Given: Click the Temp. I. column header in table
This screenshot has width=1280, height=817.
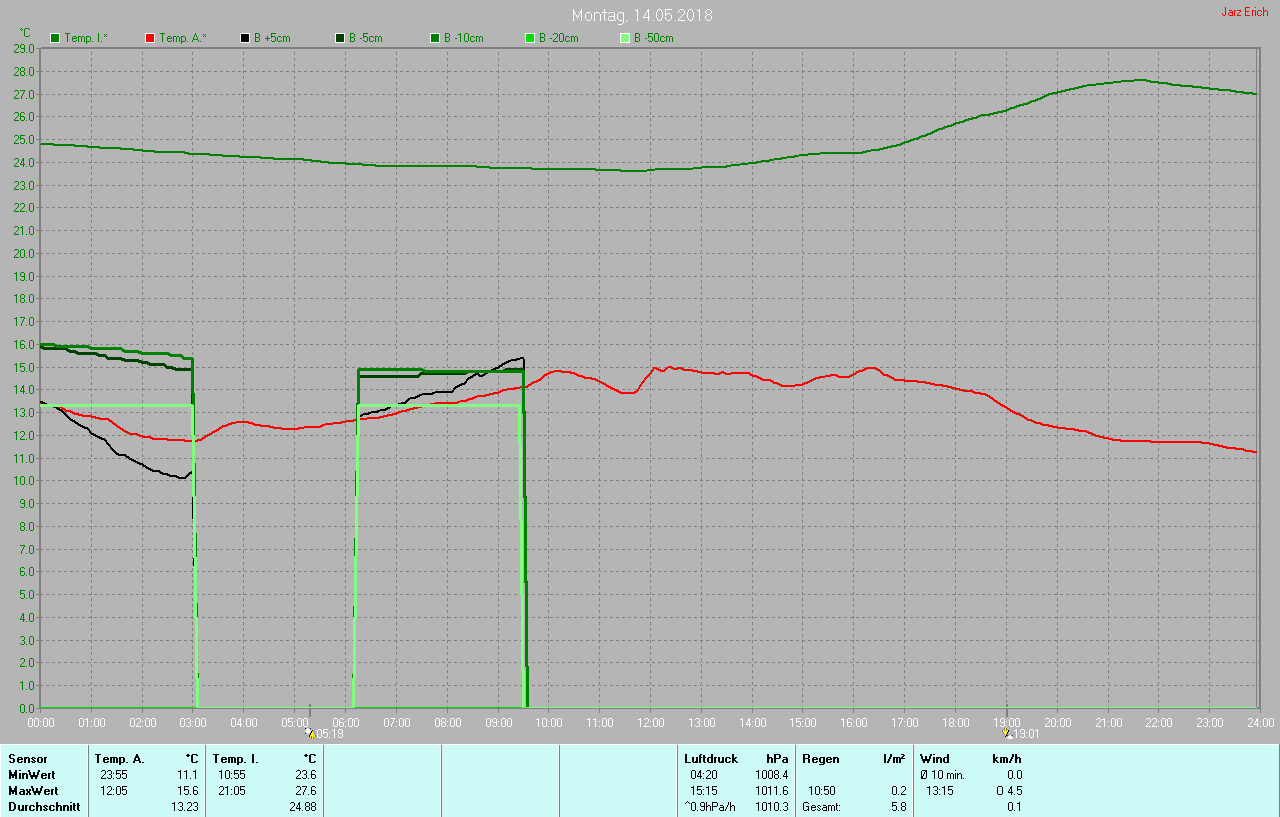Looking at the screenshot, I should [x=235, y=759].
